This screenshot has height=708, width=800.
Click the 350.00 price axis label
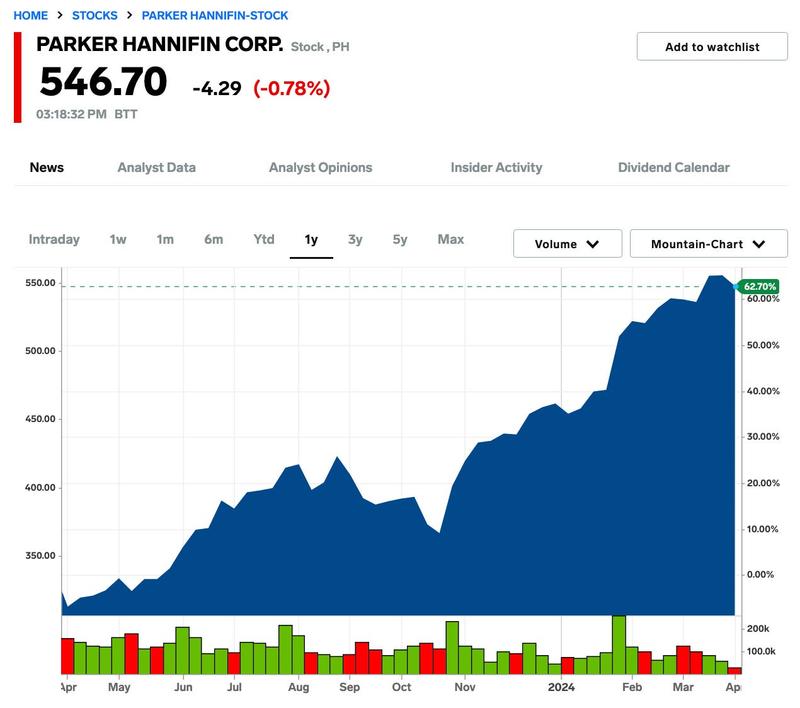(x=40, y=556)
